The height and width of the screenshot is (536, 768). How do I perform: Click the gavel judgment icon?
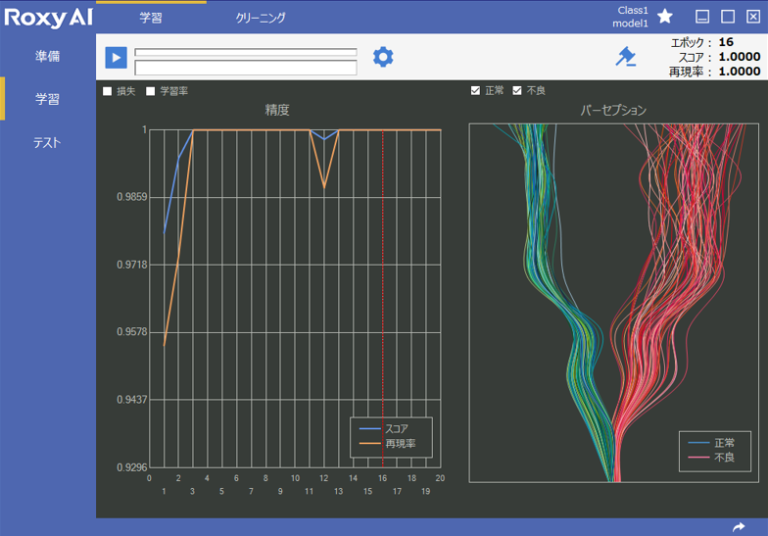click(x=626, y=57)
